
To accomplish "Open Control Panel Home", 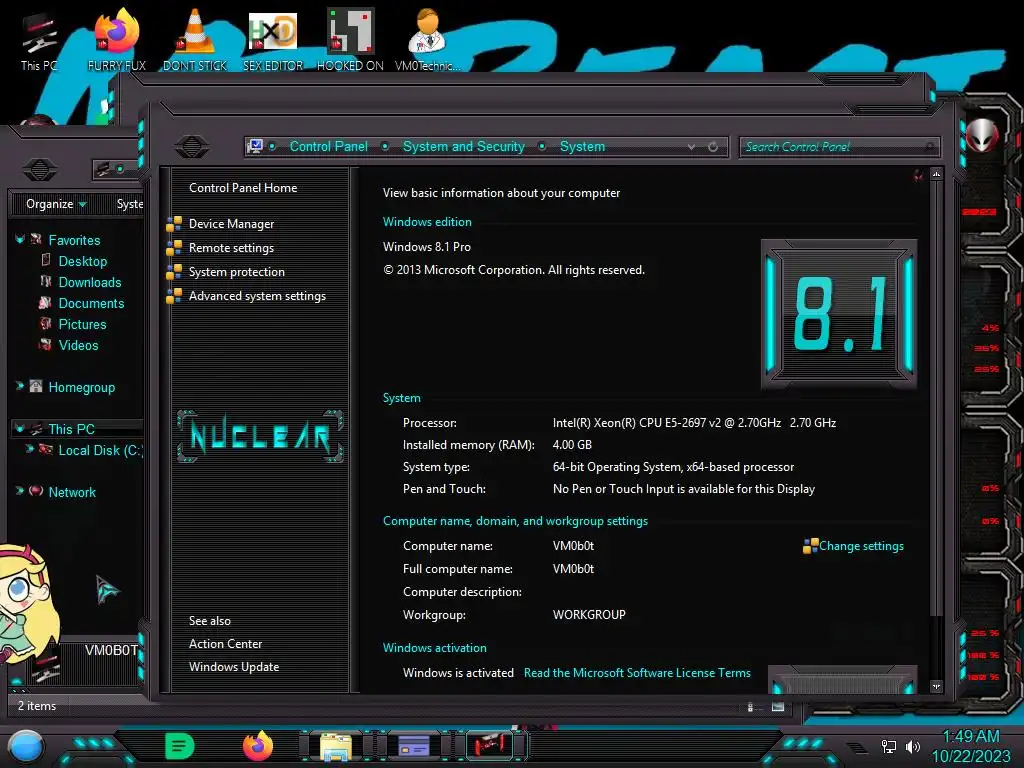I will 243,188.
